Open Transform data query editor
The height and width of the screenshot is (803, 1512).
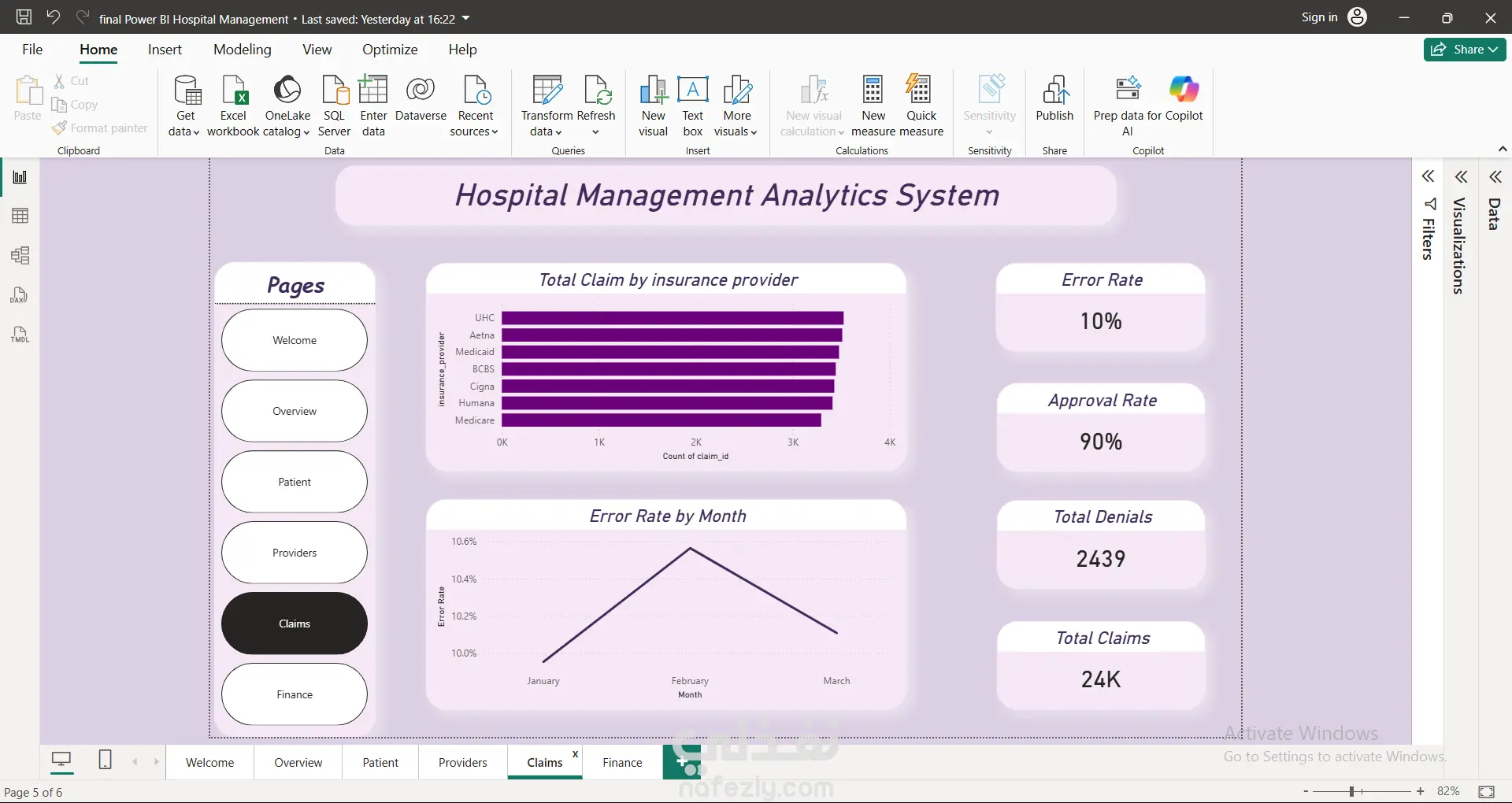point(547,106)
